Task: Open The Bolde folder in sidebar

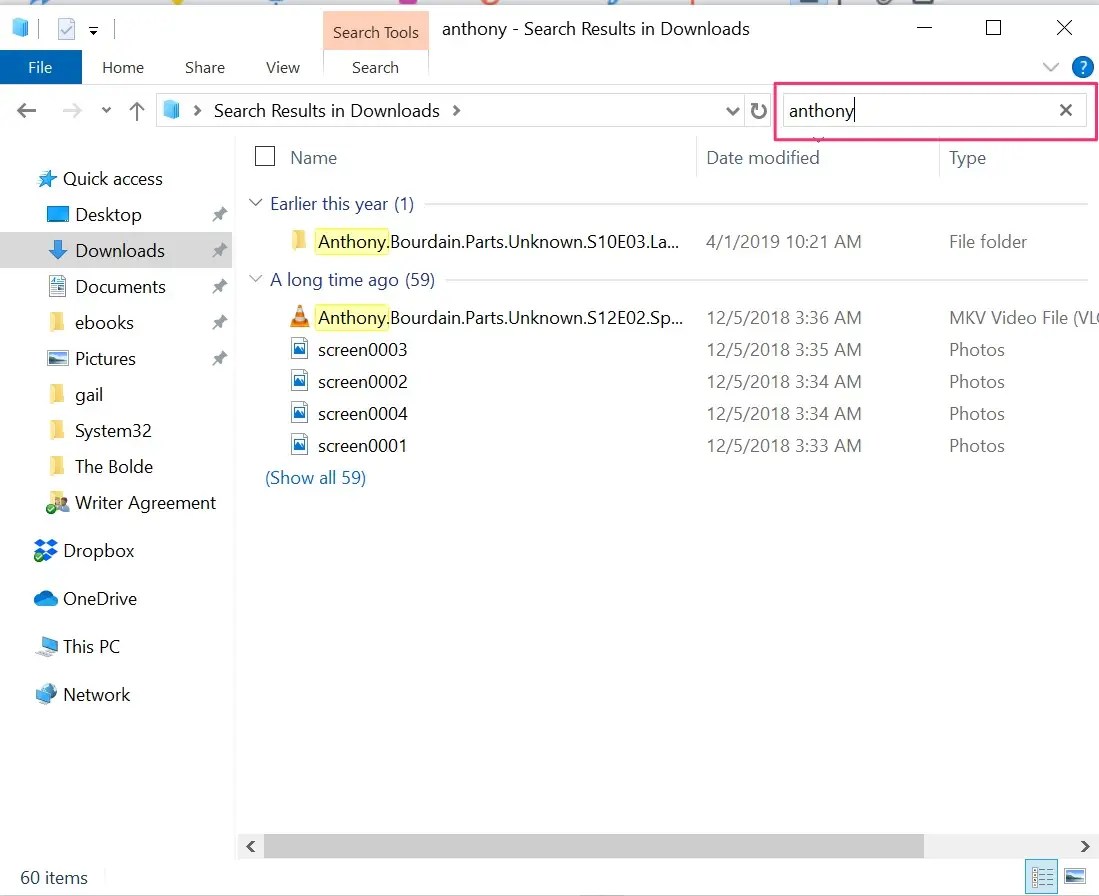Action: point(114,466)
